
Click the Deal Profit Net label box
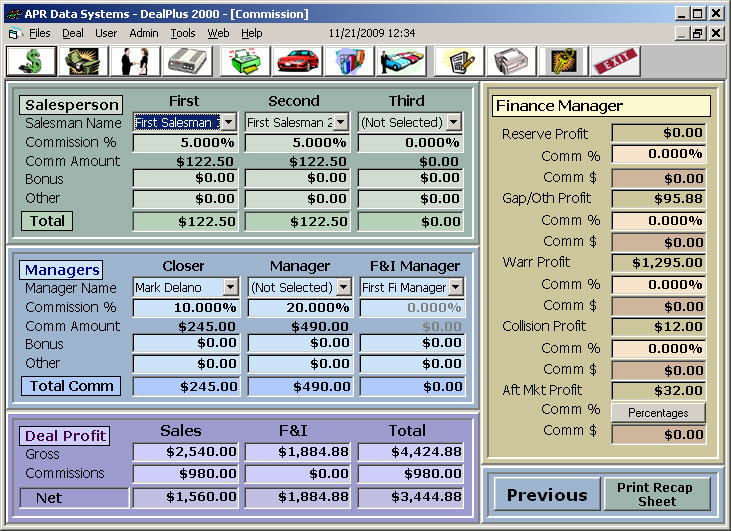[74, 498]
